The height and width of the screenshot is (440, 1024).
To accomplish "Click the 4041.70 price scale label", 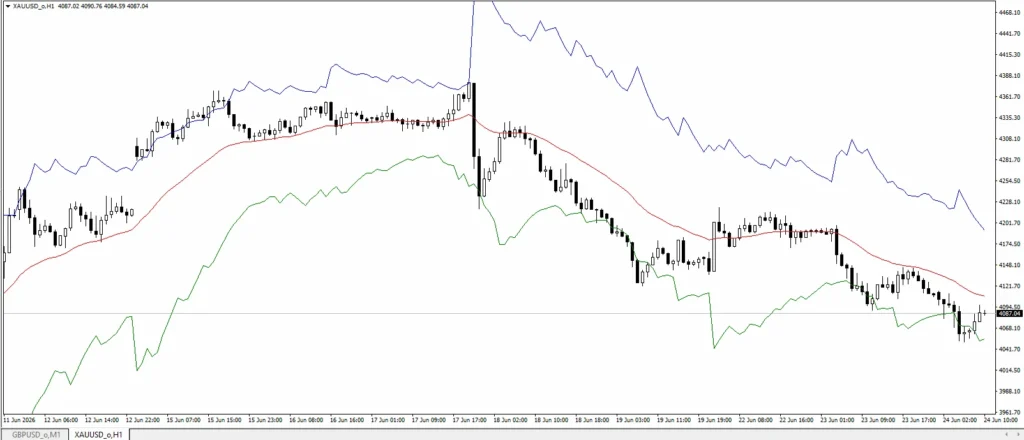I will (x=1010, y=350).
